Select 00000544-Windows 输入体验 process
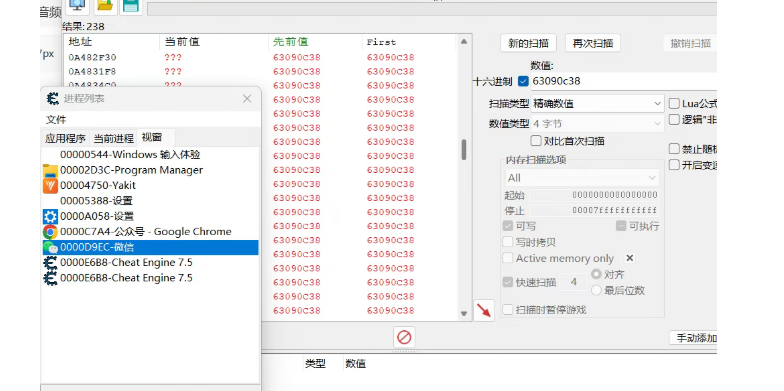 pos(150,155)
